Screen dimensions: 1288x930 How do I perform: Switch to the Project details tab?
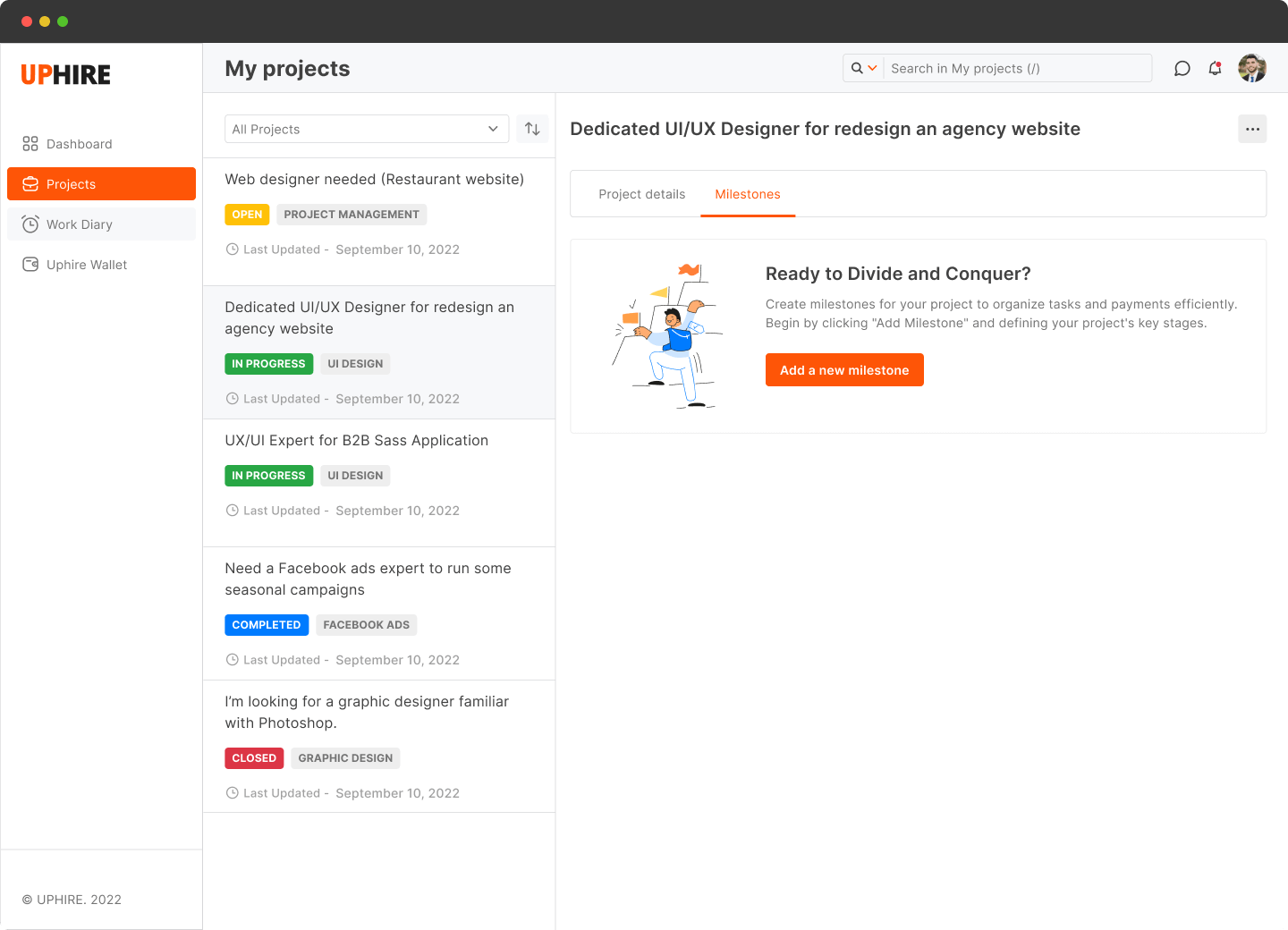[x=642, y=194]
